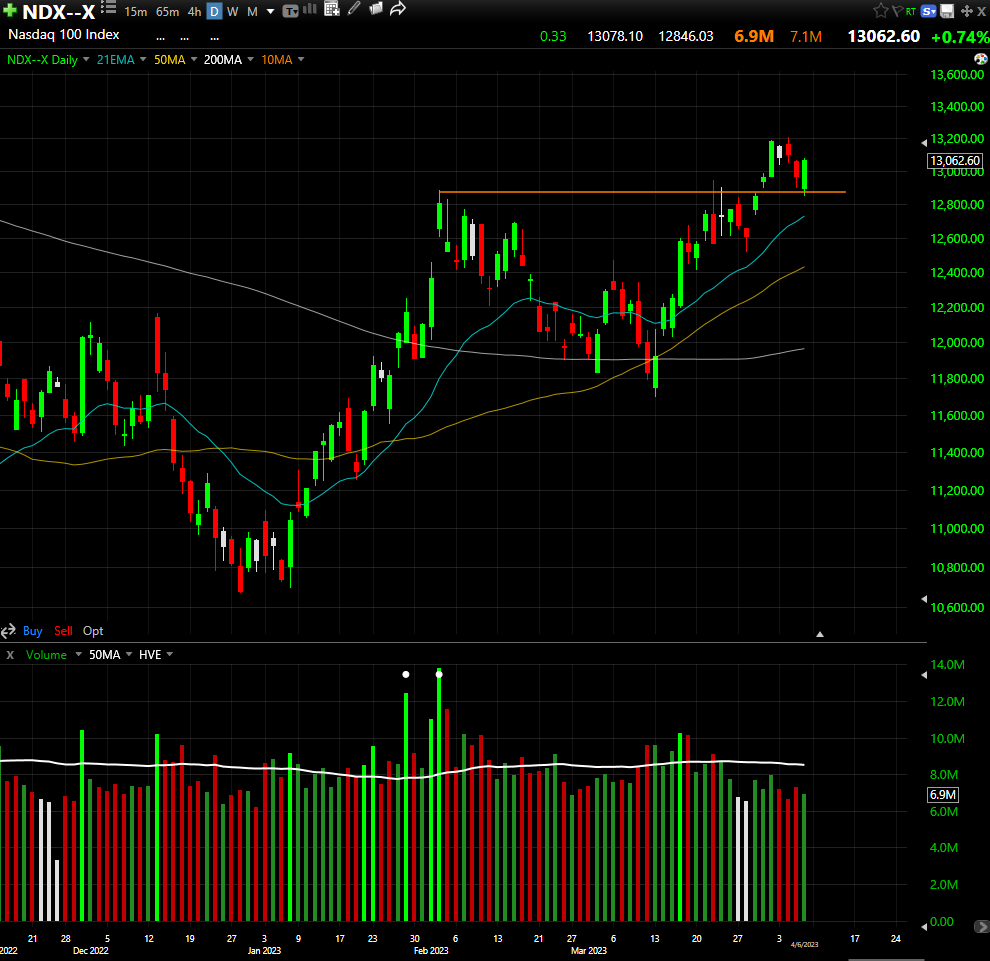The height and width of the screenshot is (961, 990).
Task: Click the left arrow marker near 0.00 volume
Action: 924,926
